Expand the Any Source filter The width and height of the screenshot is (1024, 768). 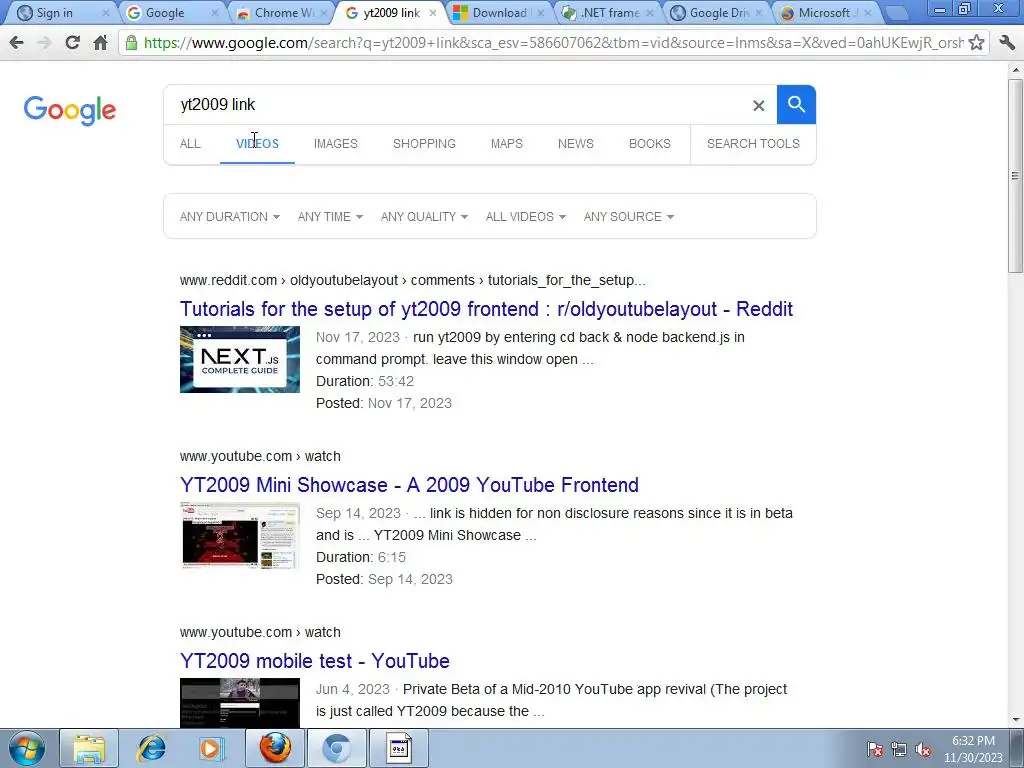(629, 217)
